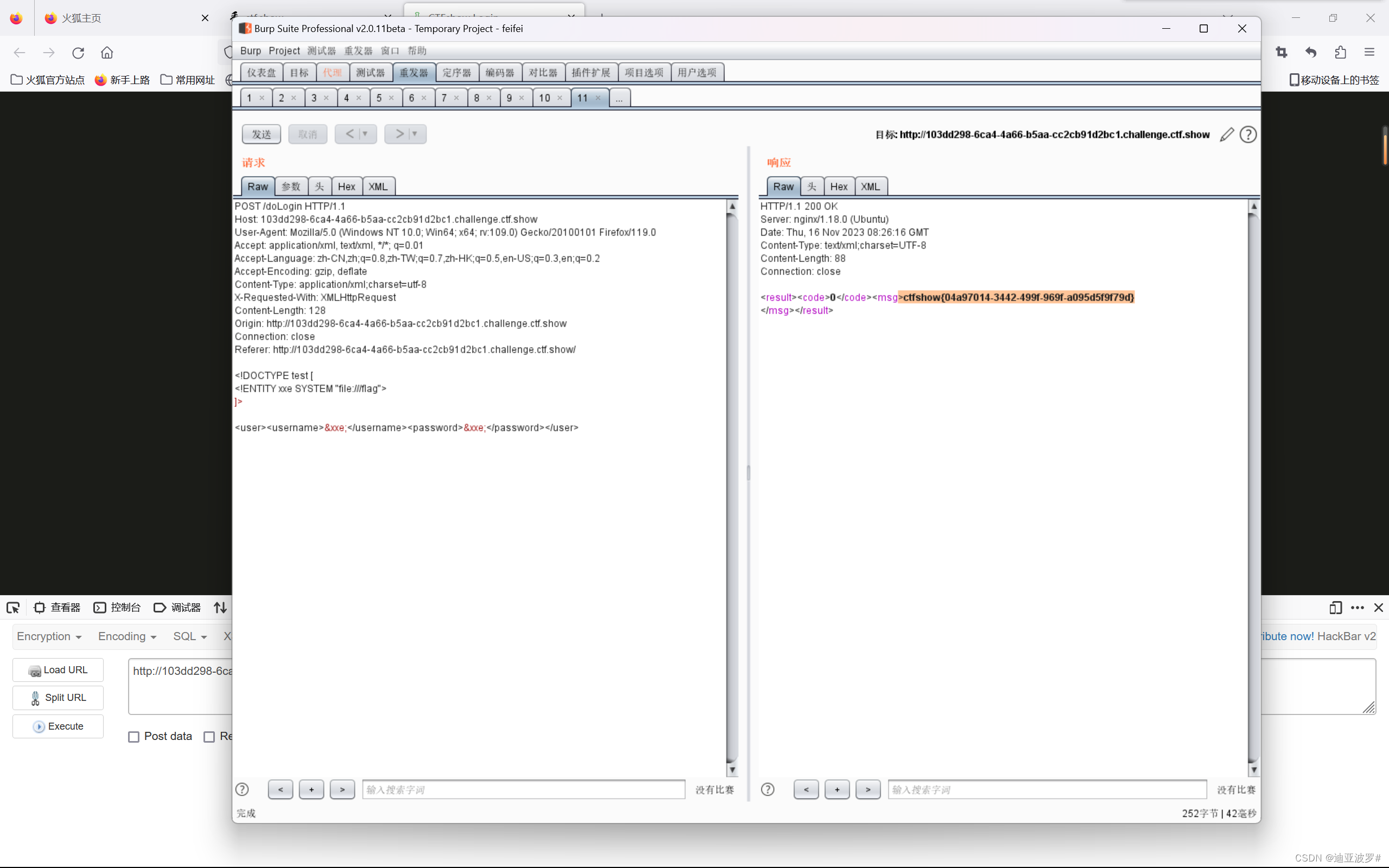
Task: Click the request search help icon
Action: pos(242,789)
